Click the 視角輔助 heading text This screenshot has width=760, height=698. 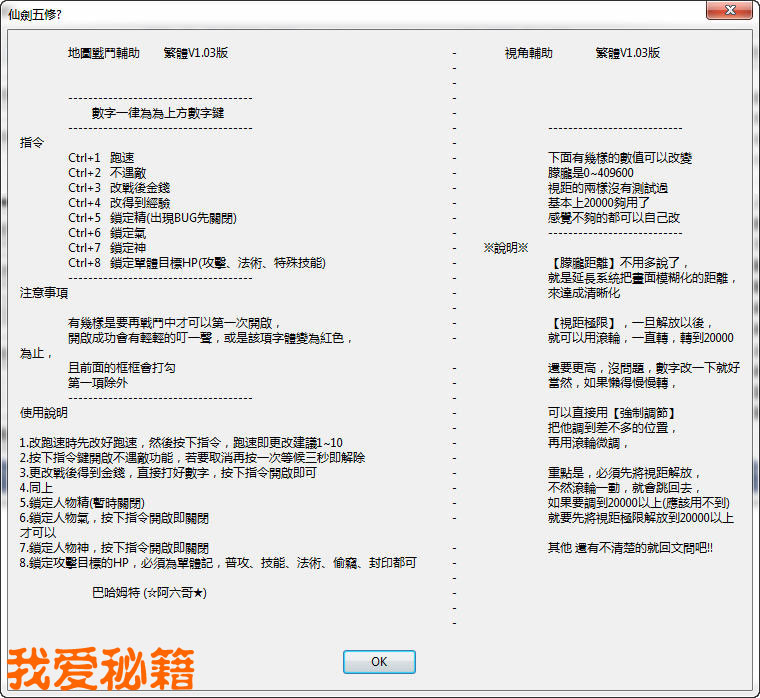coord(528,53)
